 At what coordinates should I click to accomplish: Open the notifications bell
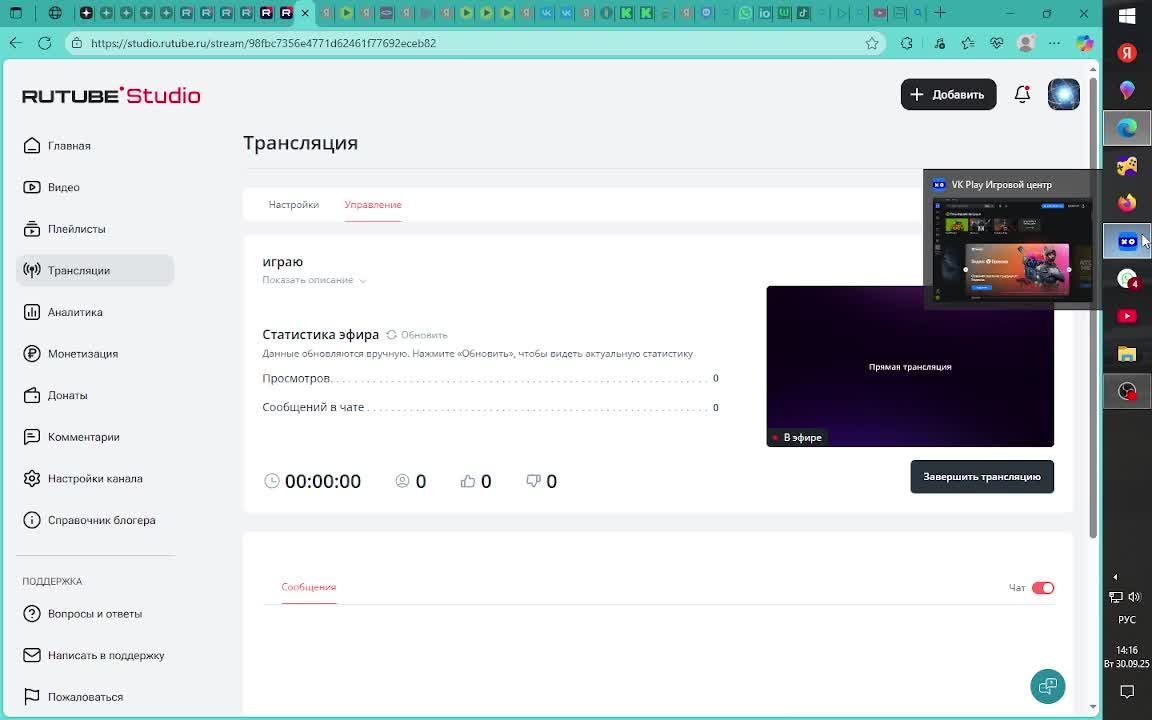click(1022, 94)
